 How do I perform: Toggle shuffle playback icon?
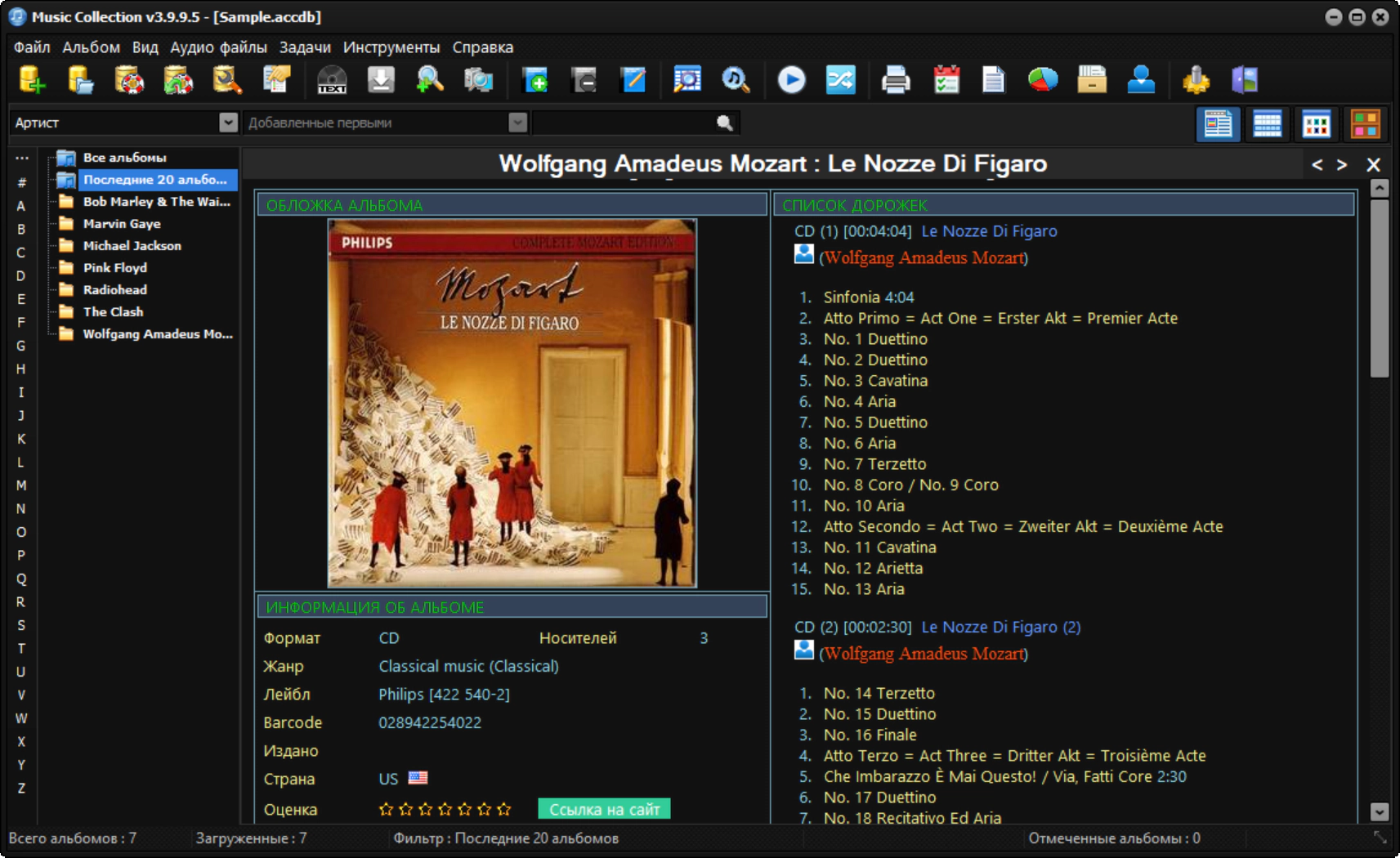tap(840, 80)
